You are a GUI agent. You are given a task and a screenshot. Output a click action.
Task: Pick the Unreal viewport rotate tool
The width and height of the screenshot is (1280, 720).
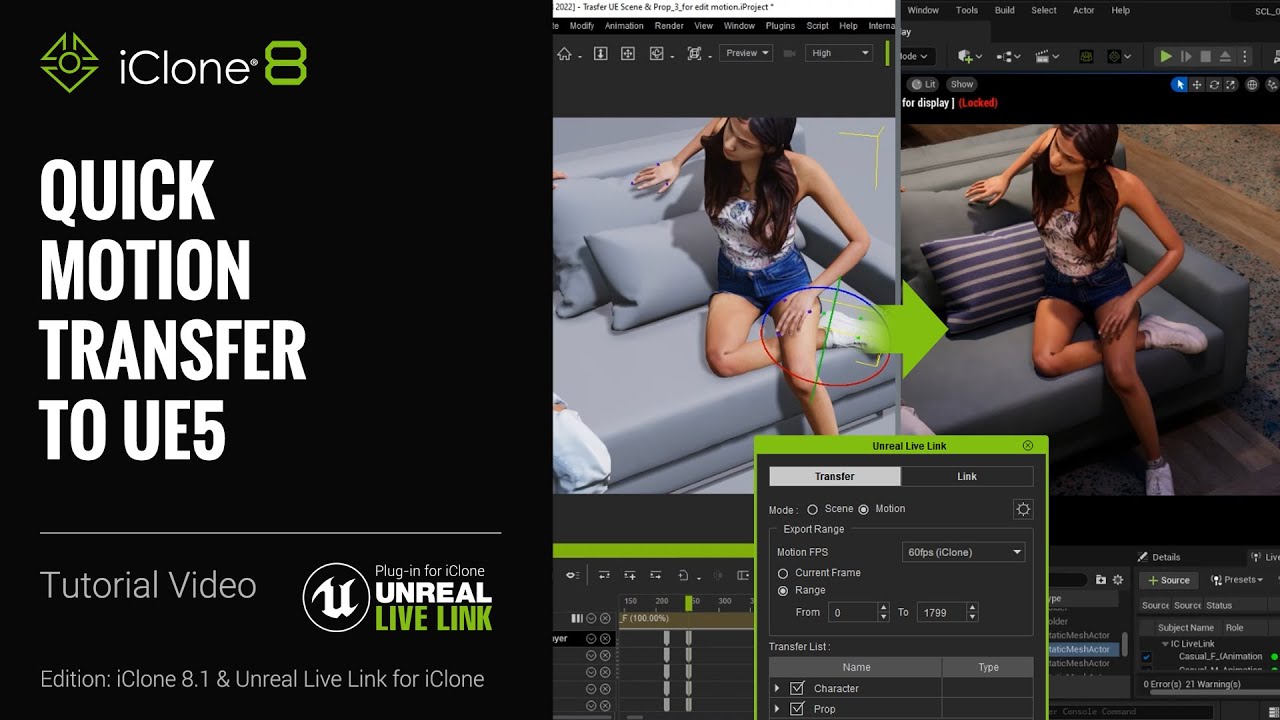(x=1214, y=85)
